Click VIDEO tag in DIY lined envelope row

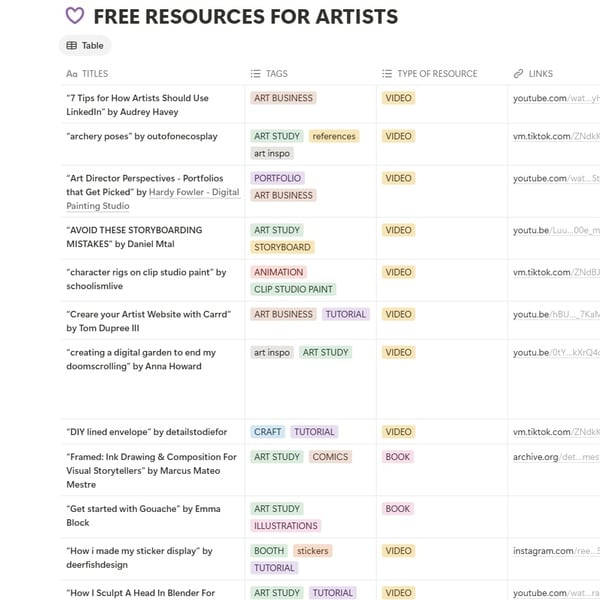398,432
